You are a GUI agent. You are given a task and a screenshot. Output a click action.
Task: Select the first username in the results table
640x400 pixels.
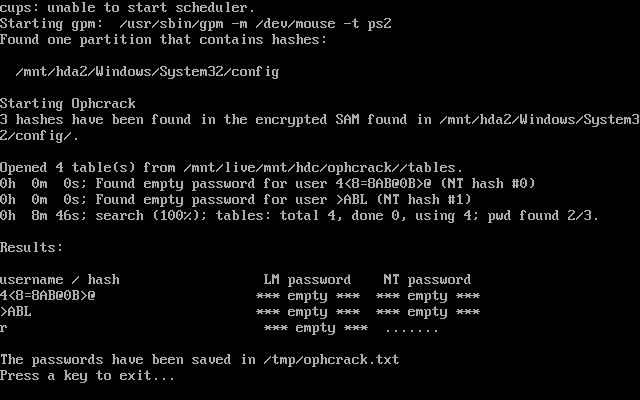click(48, 295)
